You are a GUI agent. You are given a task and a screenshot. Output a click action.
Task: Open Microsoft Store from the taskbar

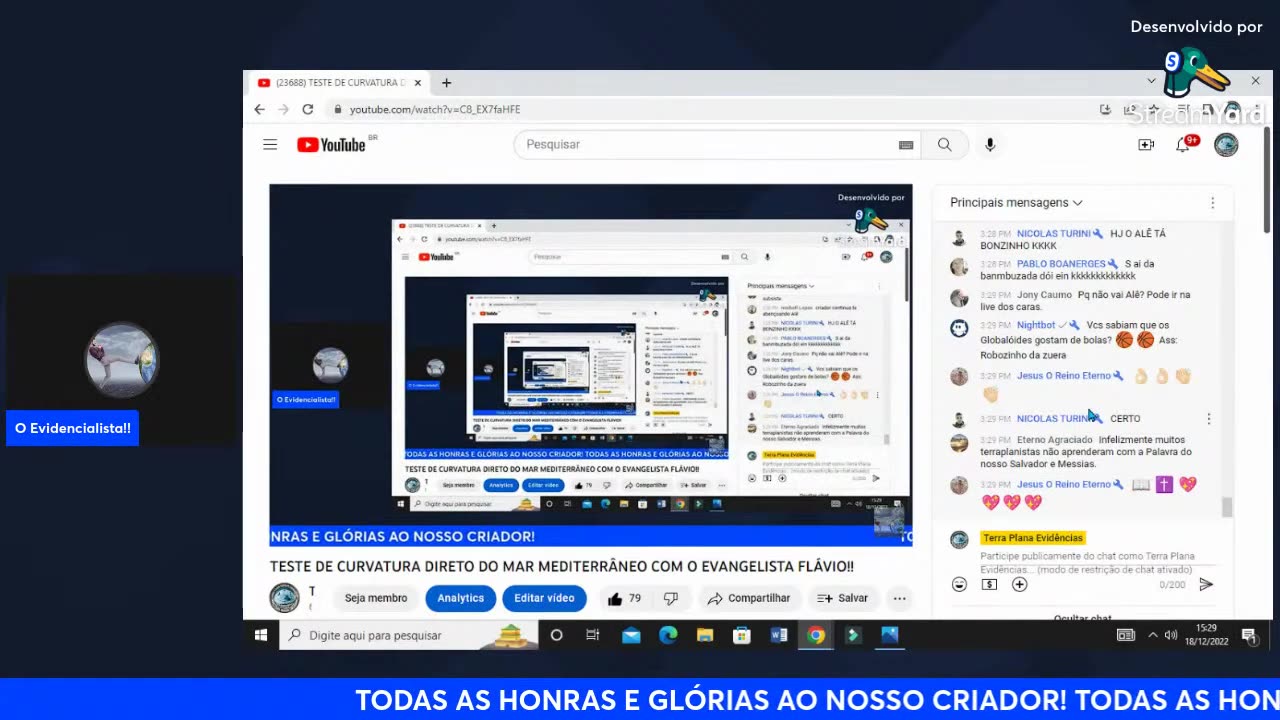coord(742,635)
